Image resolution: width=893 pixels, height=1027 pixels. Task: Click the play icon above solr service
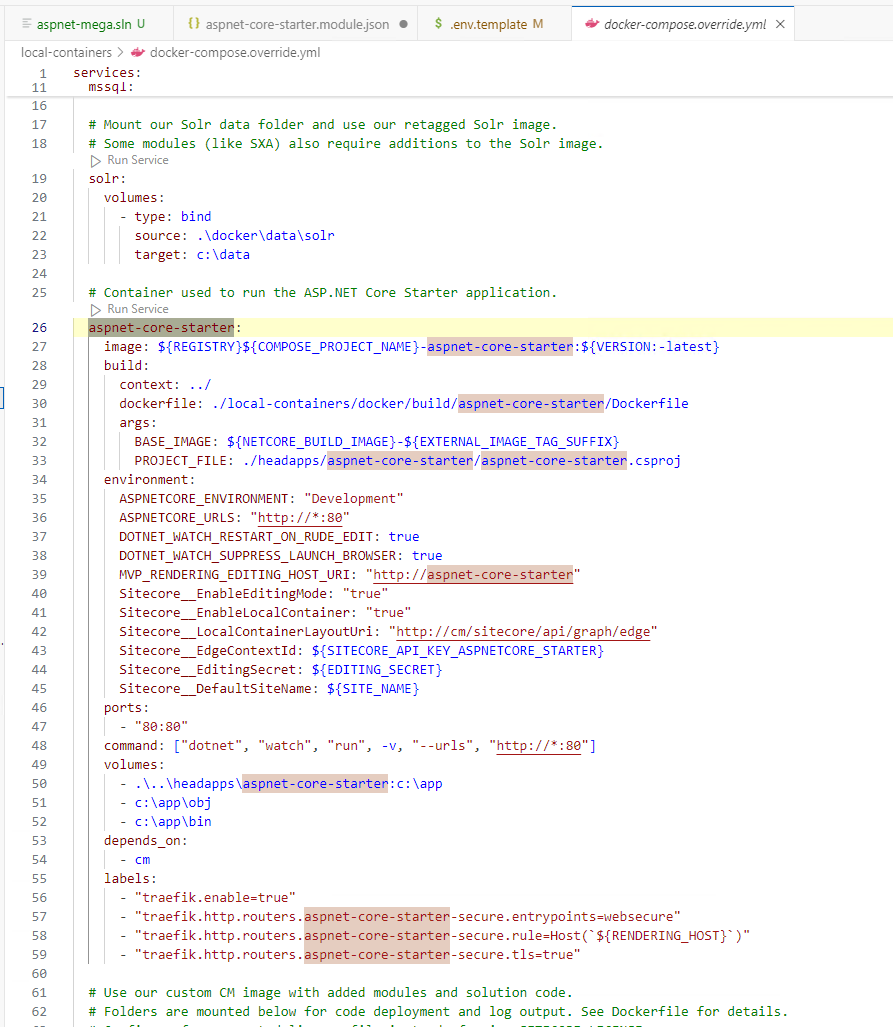96,160
